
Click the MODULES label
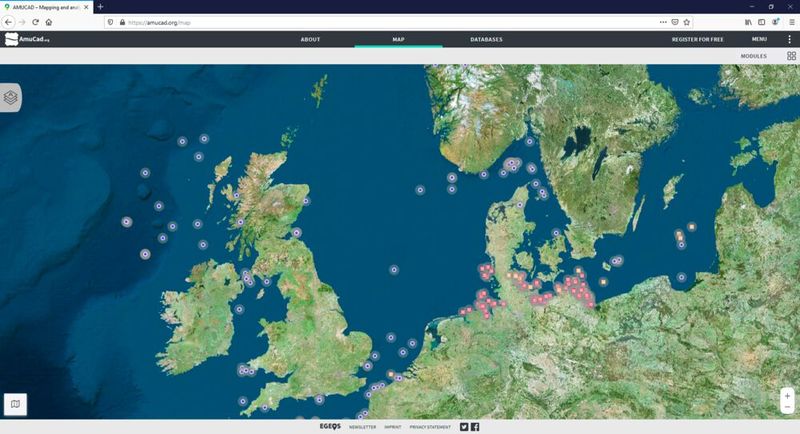tap(754, 56)
